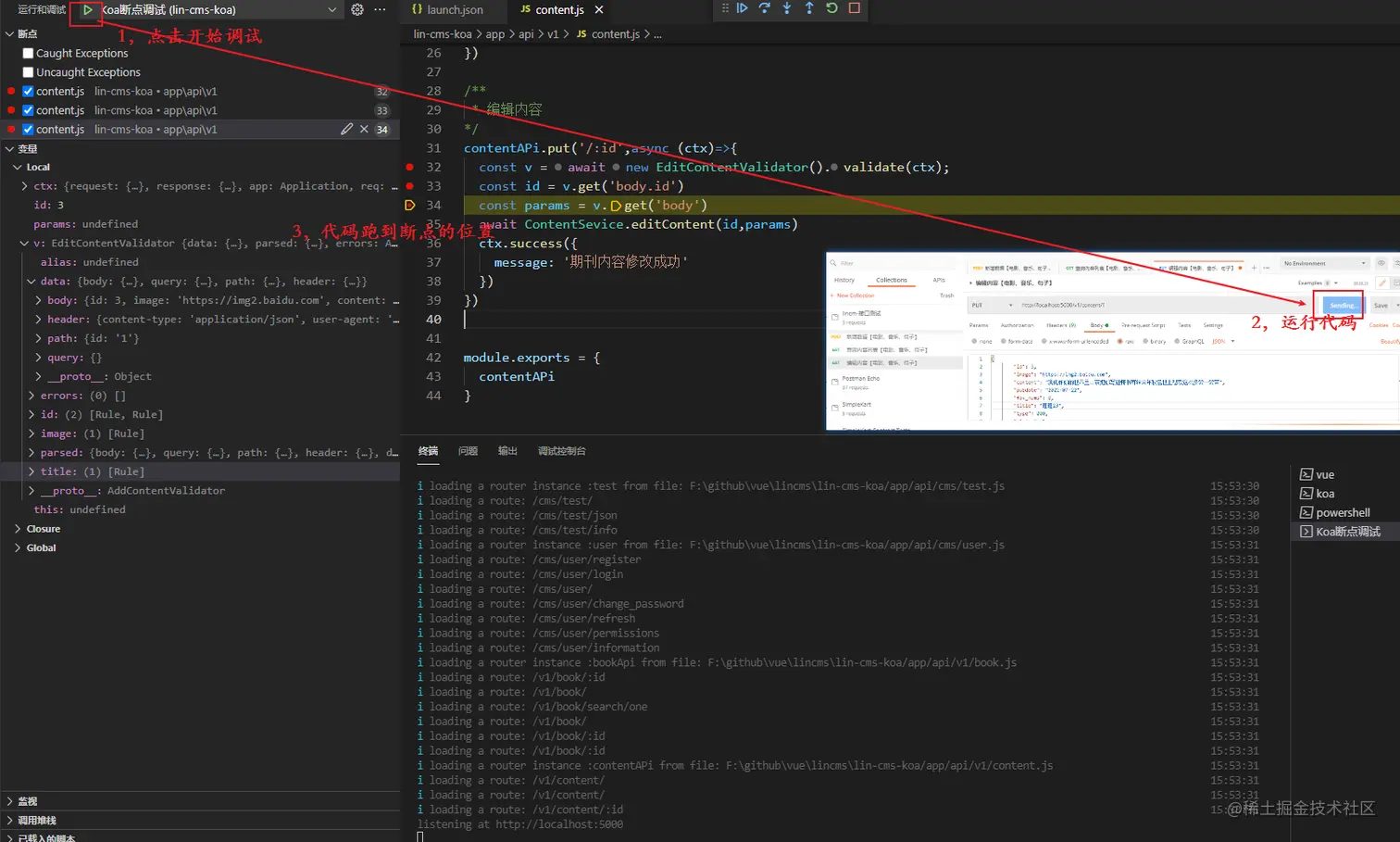Switch to the launch.json editor tab
The height and width of the screenshot is (842, 1400).
click(x=454, y=10)
